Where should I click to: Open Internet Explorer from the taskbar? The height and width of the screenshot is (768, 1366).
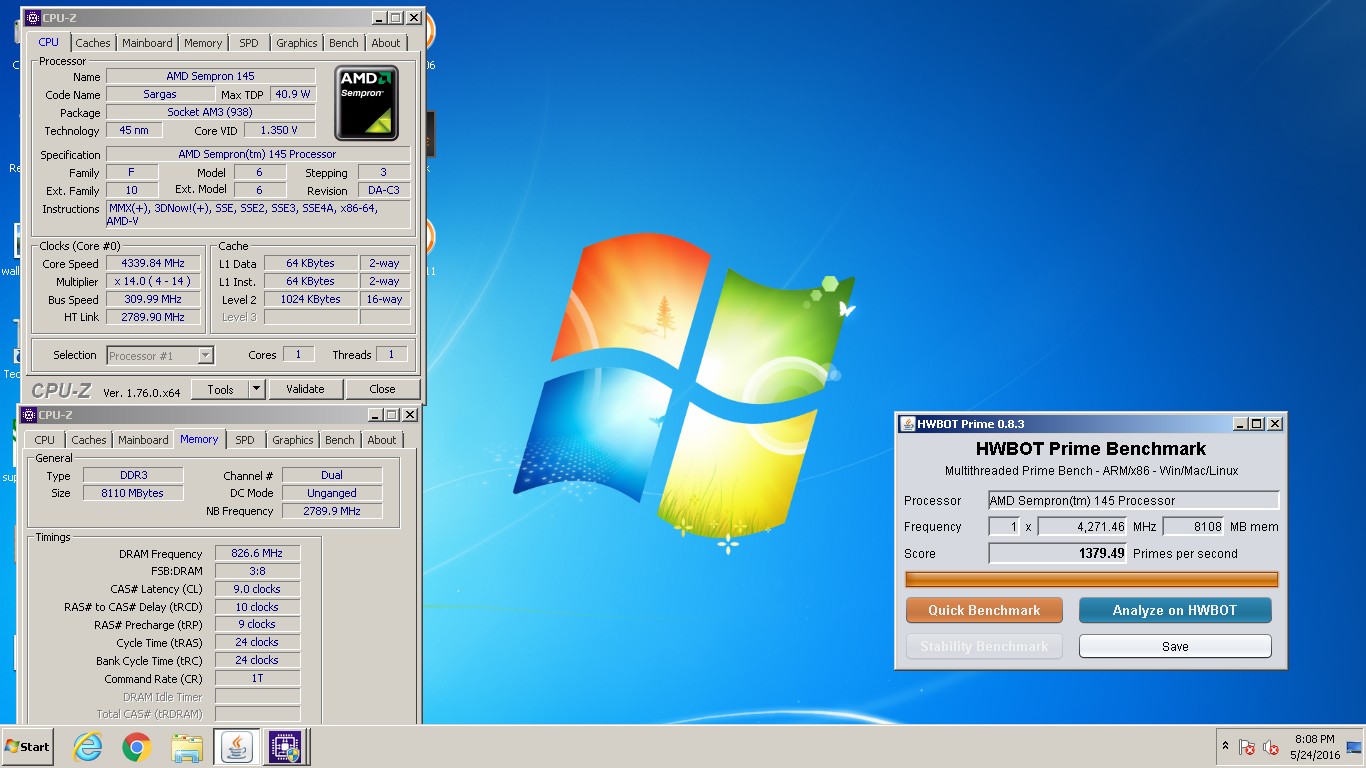[88, 747]
